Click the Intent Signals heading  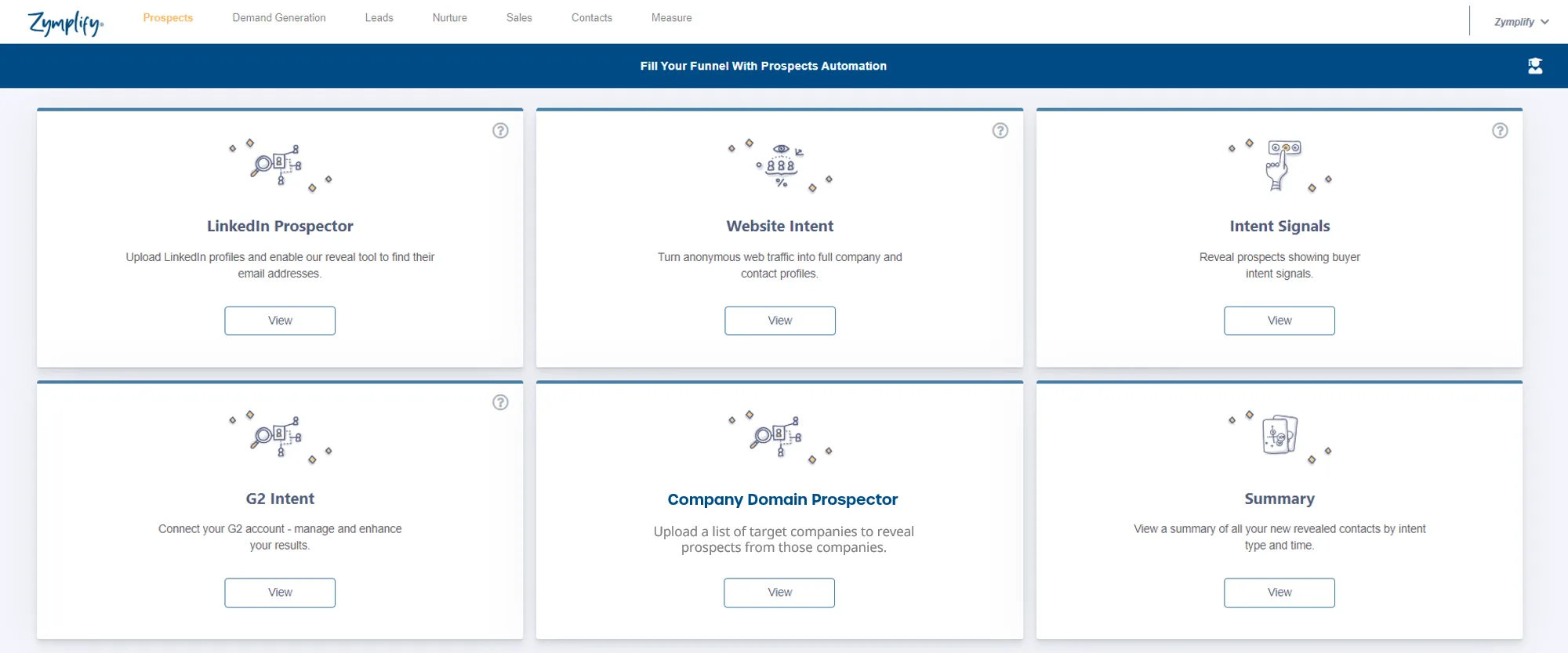1279,227
